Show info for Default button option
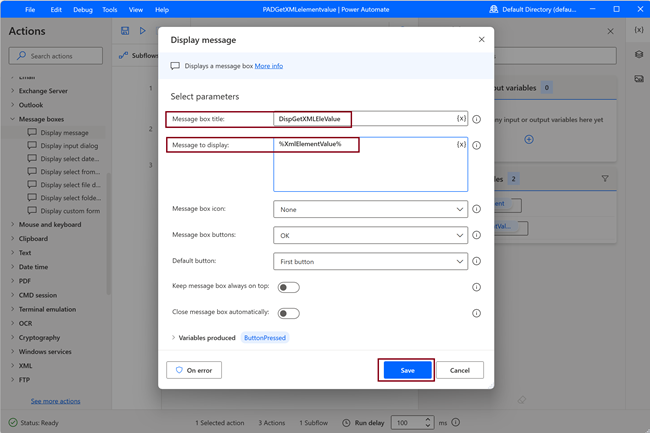 coord(477,261)
